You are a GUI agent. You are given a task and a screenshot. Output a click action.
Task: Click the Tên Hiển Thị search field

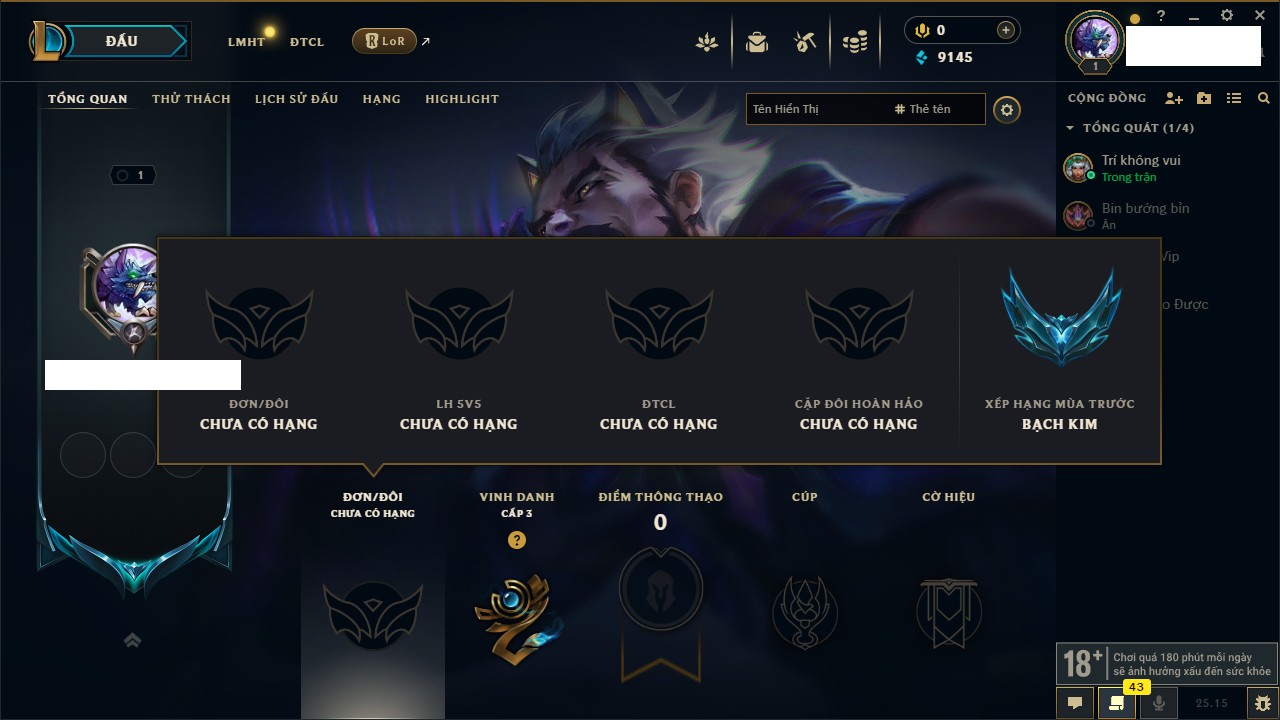(815, 109)
